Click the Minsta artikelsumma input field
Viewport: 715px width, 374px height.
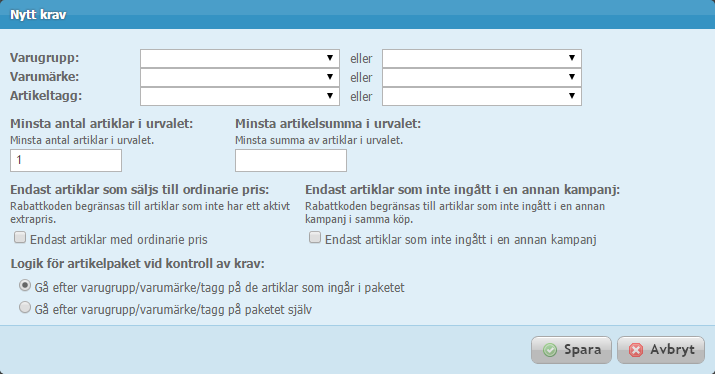pyautogui.click(x=291, y=161)
